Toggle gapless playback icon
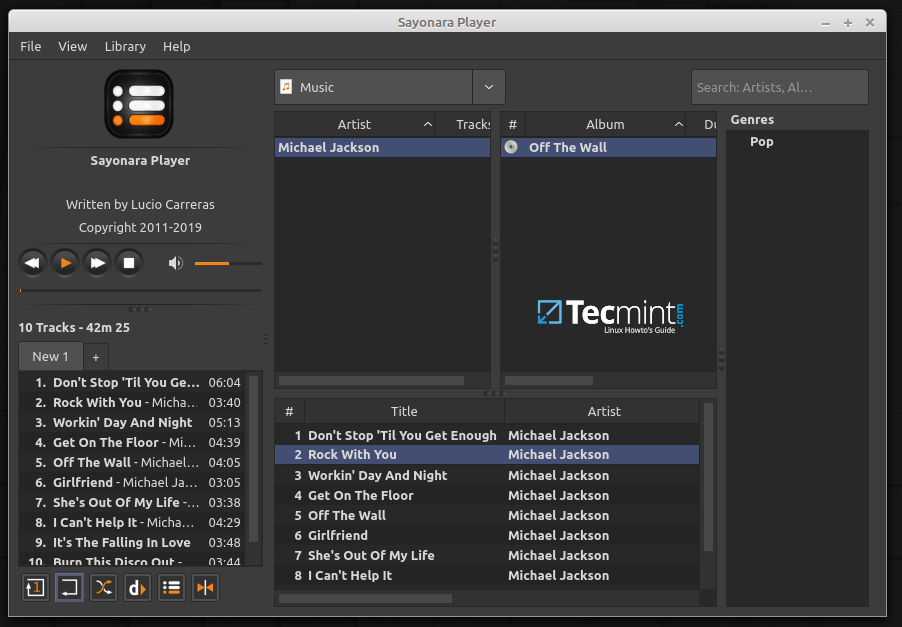The height and width of the screenshot is (627, 902). [x=205, y=587]
